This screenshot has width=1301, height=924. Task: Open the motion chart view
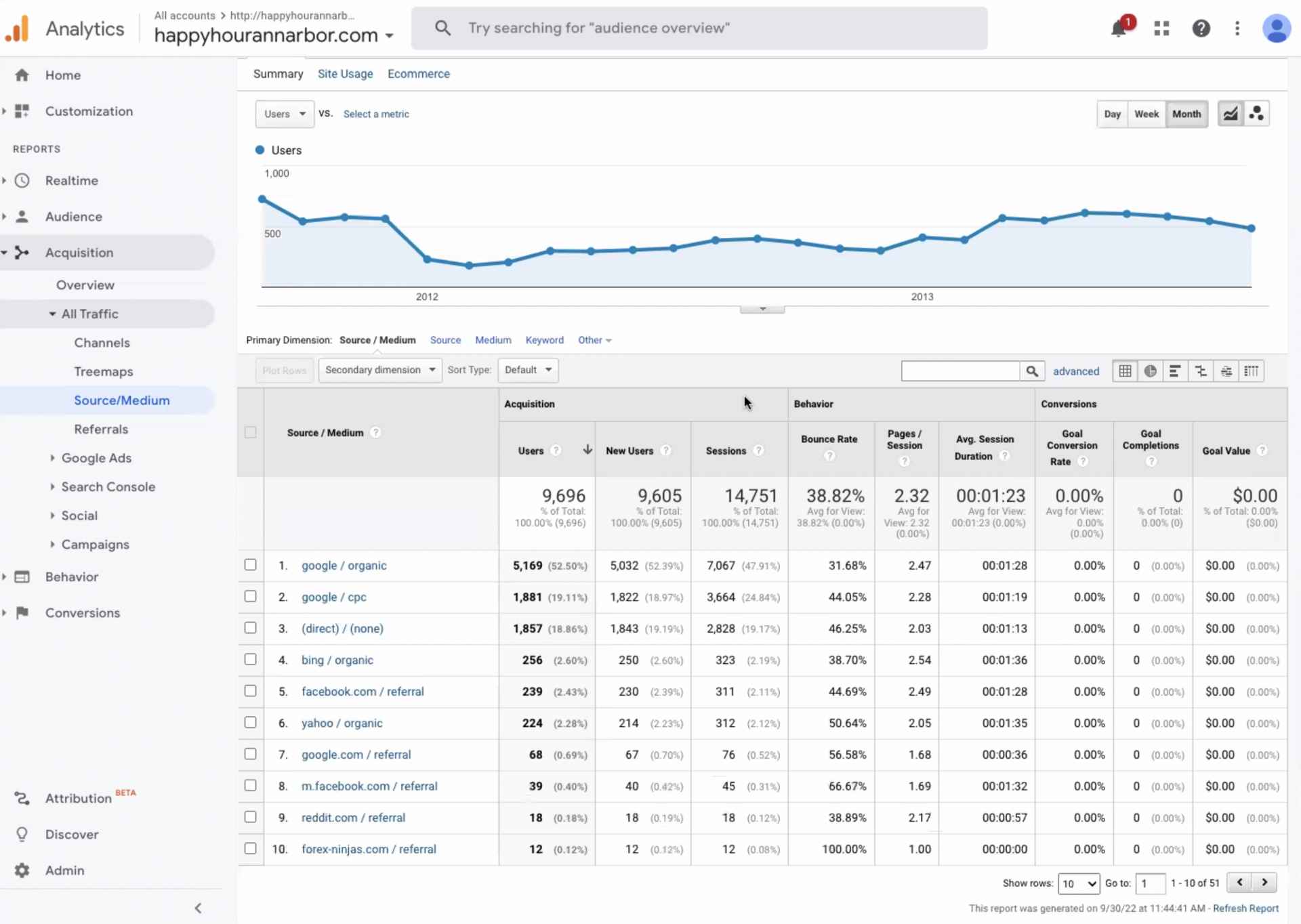pos(1257,113)
